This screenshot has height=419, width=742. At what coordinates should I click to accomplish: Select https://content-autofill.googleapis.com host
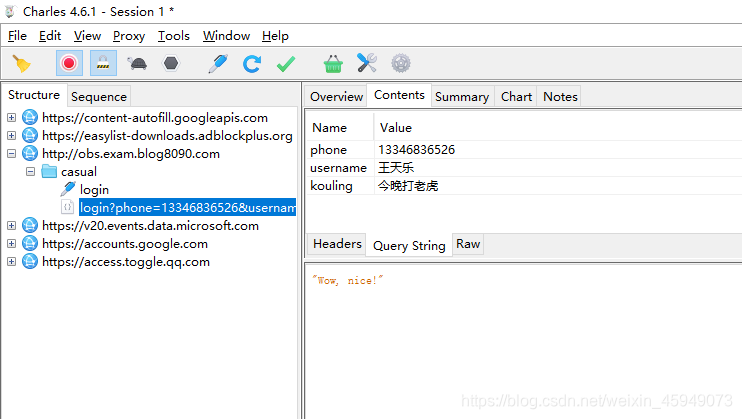click(x=155, y=117)
